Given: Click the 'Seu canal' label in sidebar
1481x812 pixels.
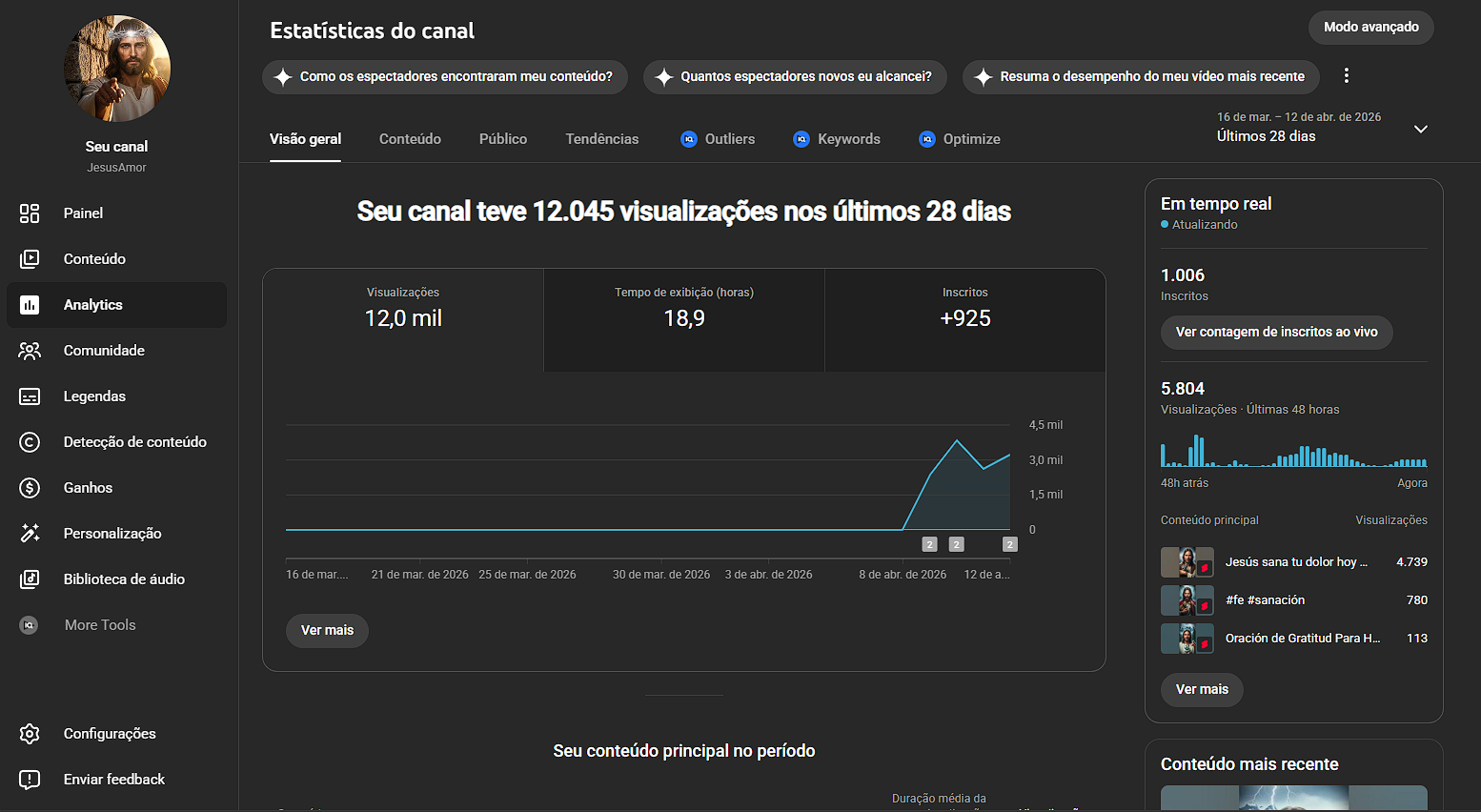Looking at the screenshot, I should point(116,147).
